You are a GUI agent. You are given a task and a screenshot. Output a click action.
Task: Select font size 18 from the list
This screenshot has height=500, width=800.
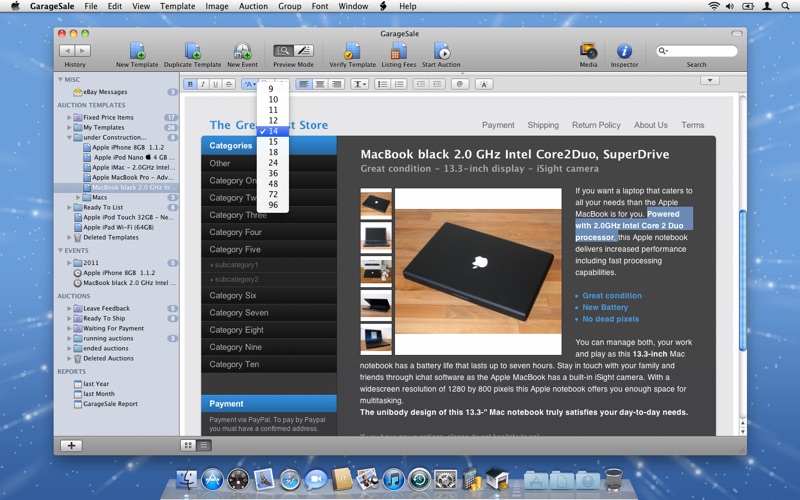[273, 152]
